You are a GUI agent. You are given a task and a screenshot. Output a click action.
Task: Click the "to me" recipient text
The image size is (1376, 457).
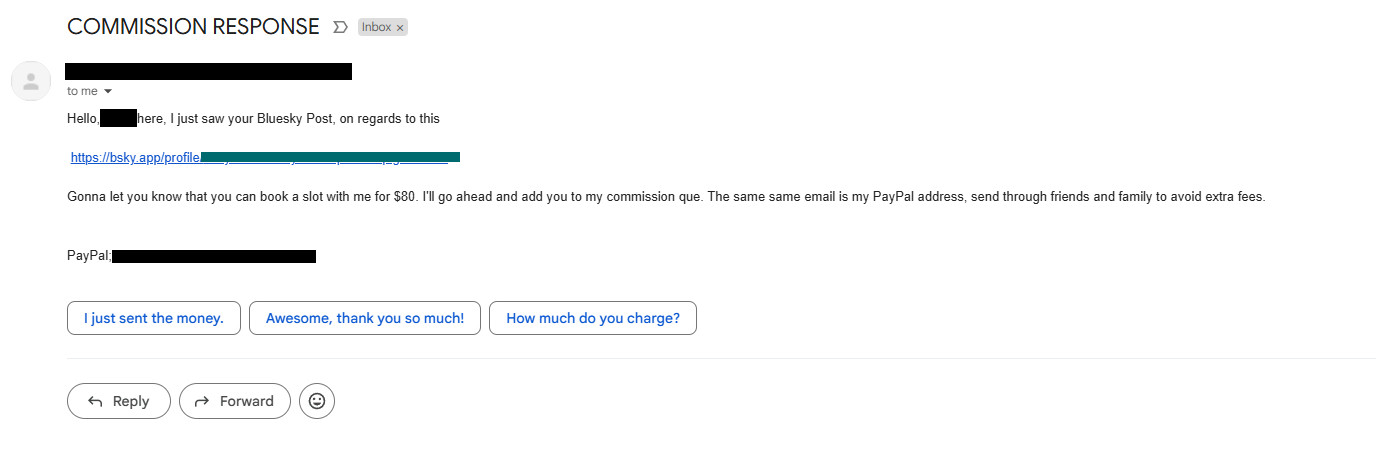click(83, 92)
